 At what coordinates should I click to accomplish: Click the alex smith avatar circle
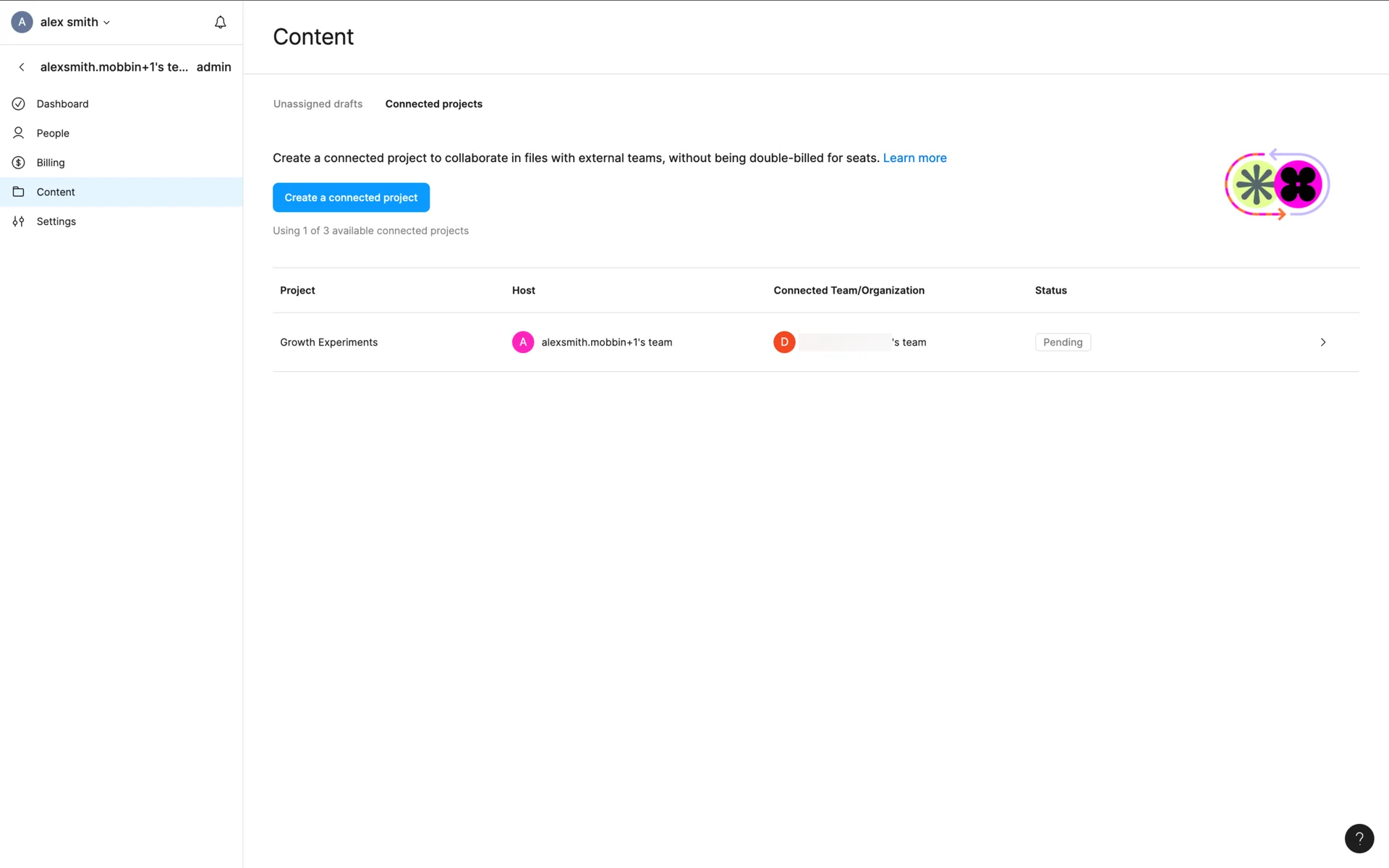pyautogui.click(x=22, y=22)
